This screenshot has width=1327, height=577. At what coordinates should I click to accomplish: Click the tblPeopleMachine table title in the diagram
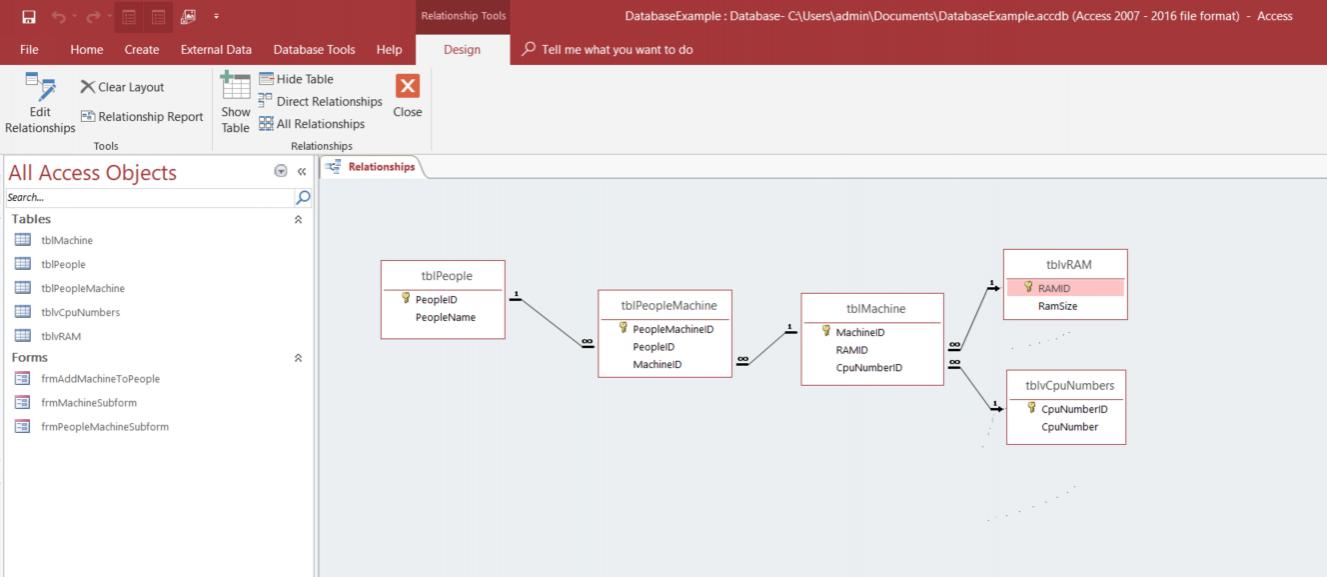(x=668, y=306)
